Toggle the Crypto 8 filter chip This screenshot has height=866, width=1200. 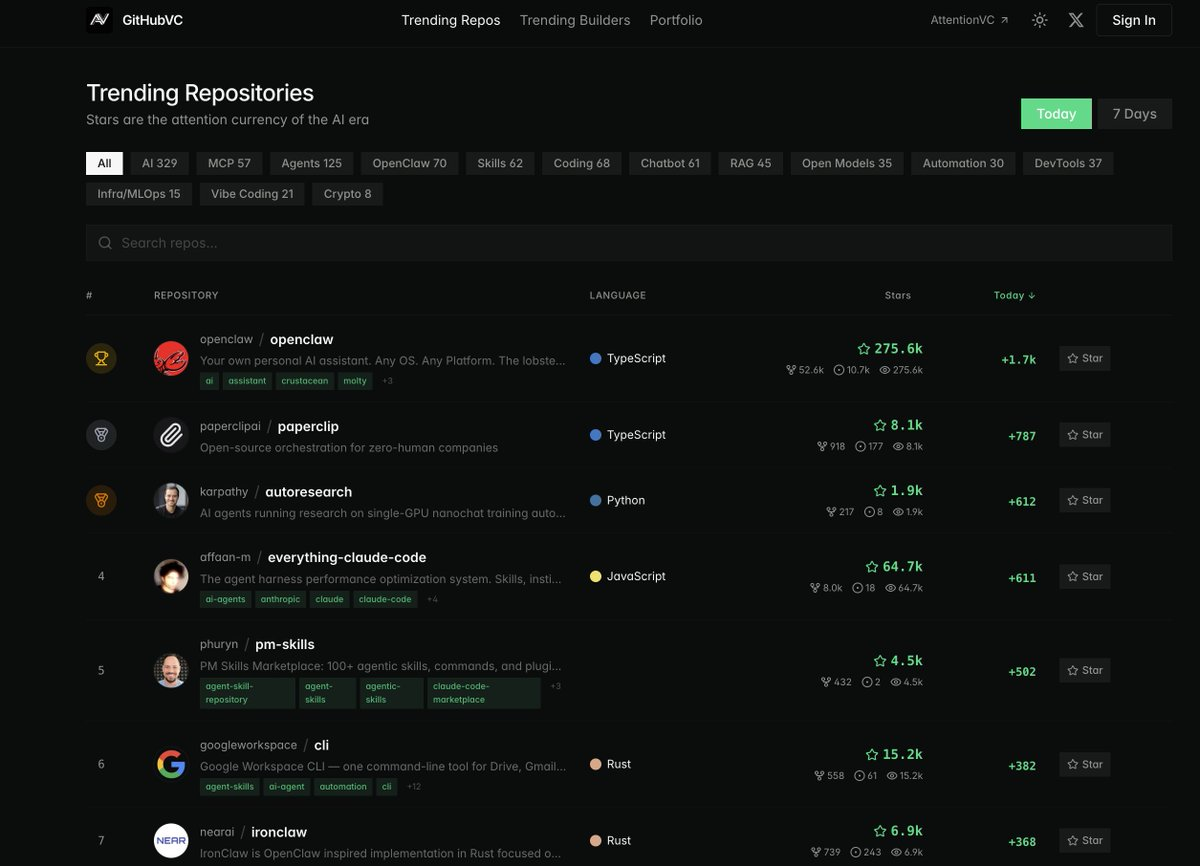[x=347, y=193]
